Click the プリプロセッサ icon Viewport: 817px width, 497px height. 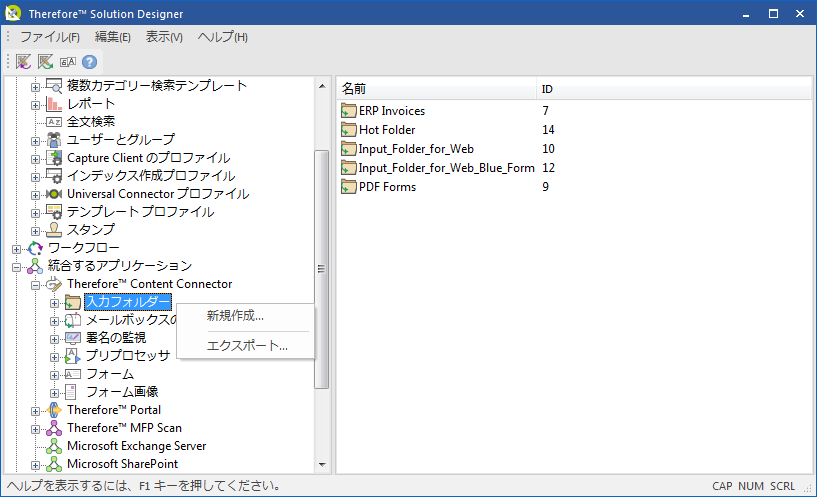[x=72, y=356]
